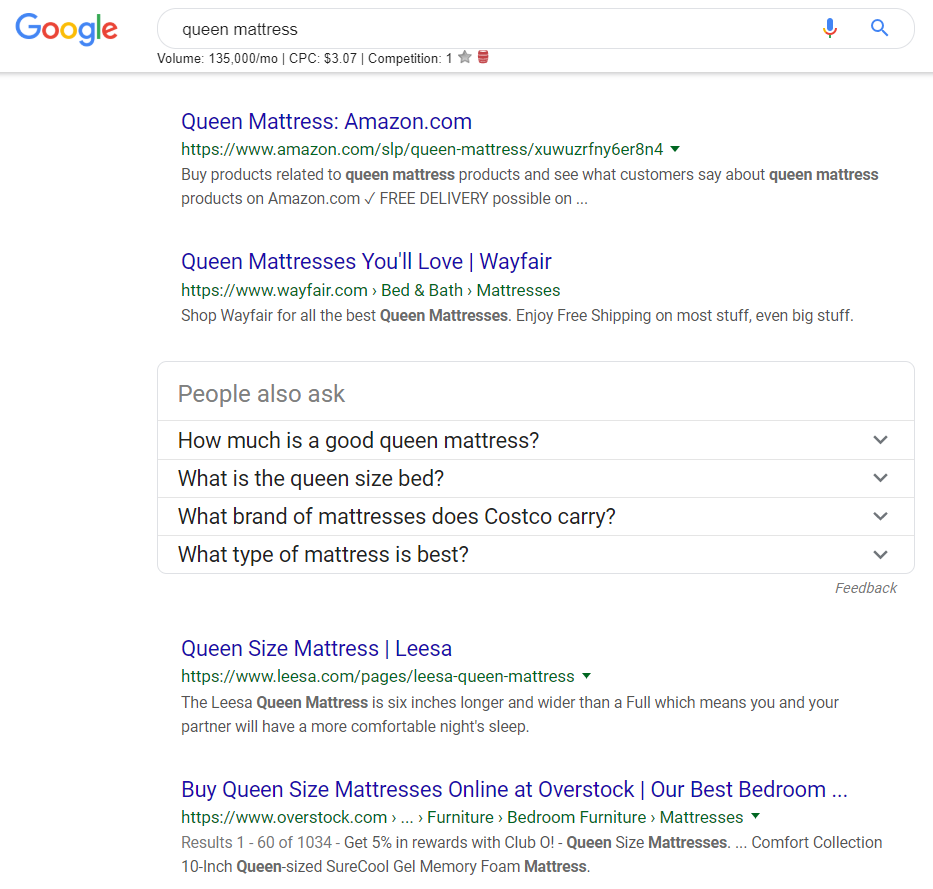The height and width of the screenshot is (889, 933).
Task: Open 'Queen Mattress: Amazon.com' result
Action: 326,121
